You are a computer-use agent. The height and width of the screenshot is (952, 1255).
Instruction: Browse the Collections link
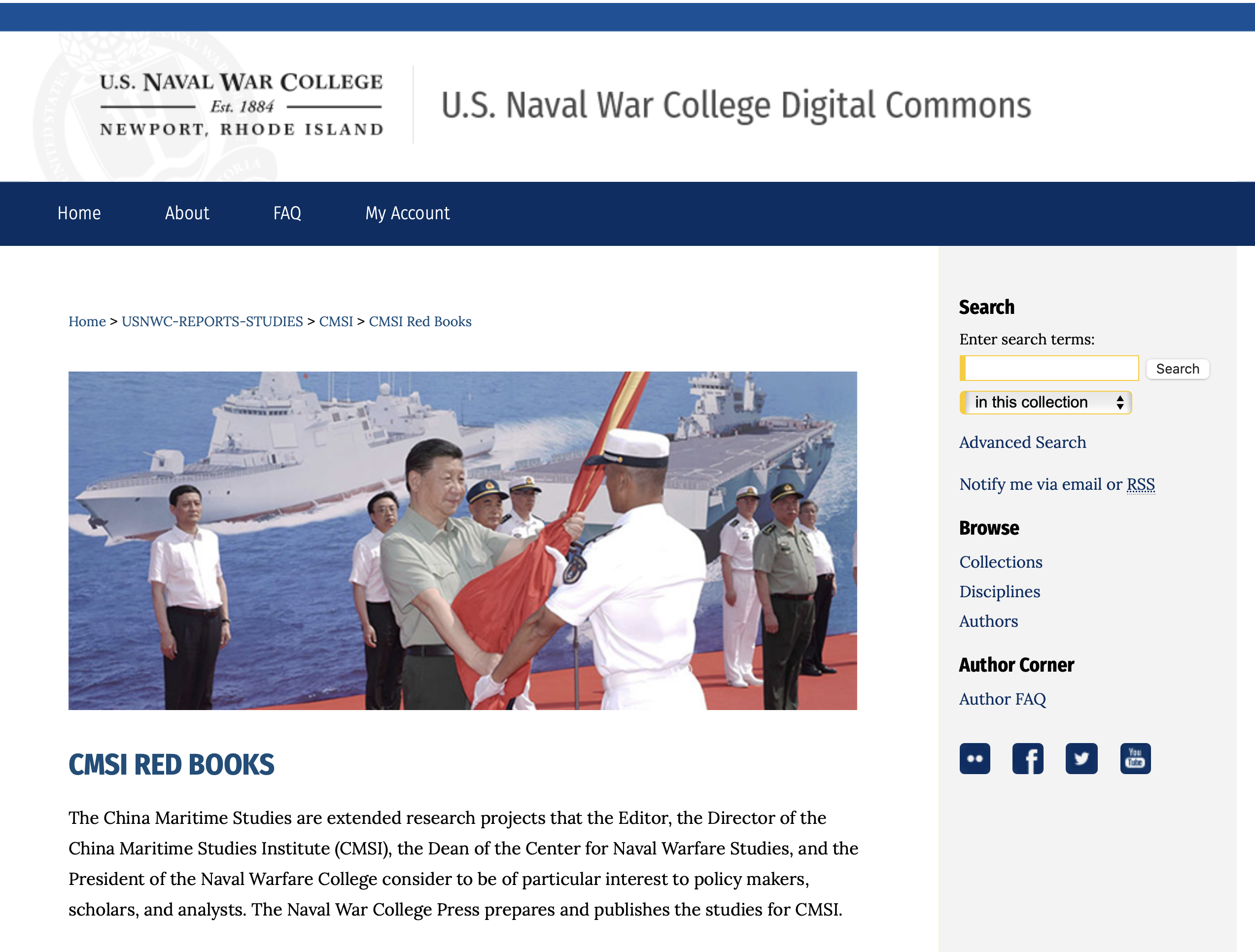coord(1000,562)
